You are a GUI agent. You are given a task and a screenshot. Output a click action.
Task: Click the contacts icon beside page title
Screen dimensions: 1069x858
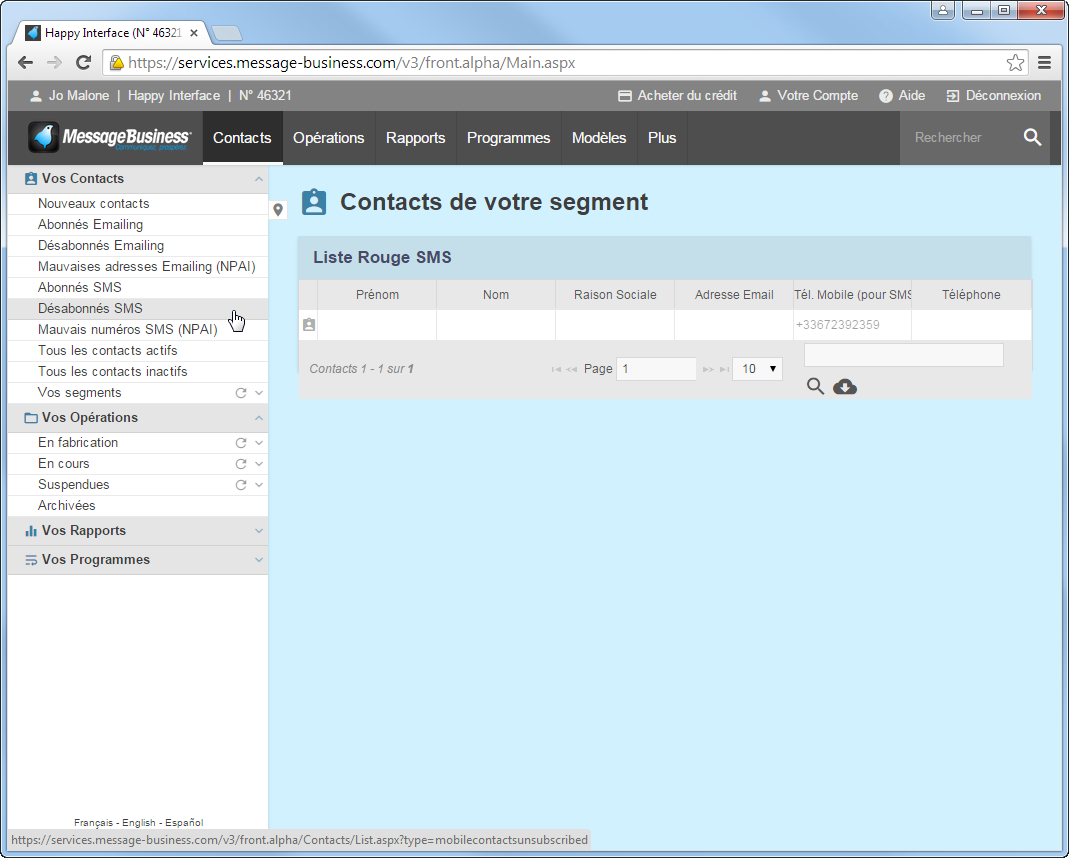tap(314, 202)
